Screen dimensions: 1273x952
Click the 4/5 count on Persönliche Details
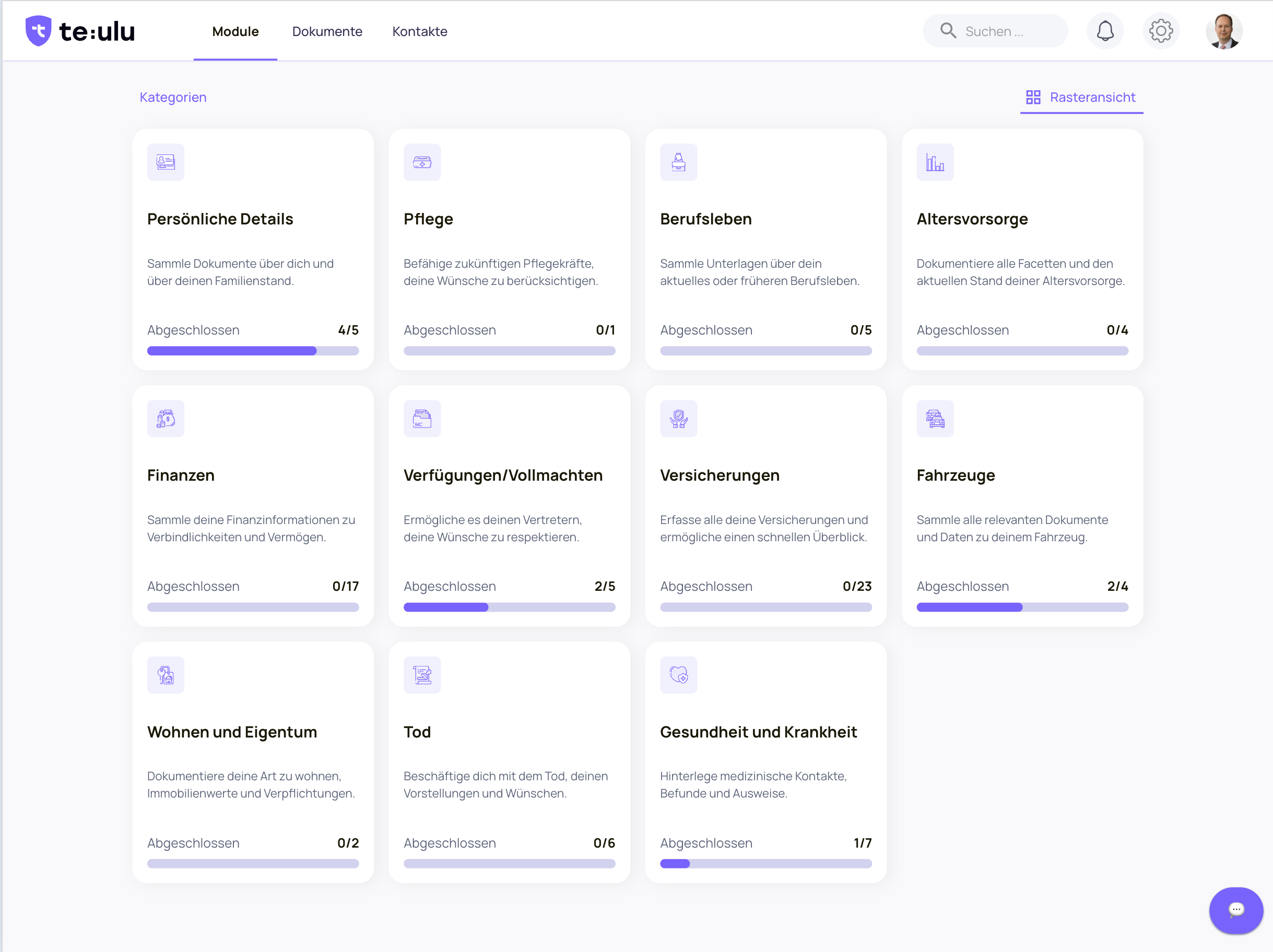pos(348,330)
